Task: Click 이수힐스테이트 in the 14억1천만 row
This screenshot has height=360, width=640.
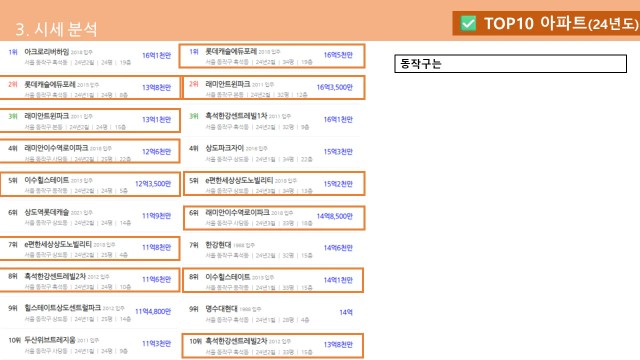Action: pyautogui.click(x=228, y=277)
